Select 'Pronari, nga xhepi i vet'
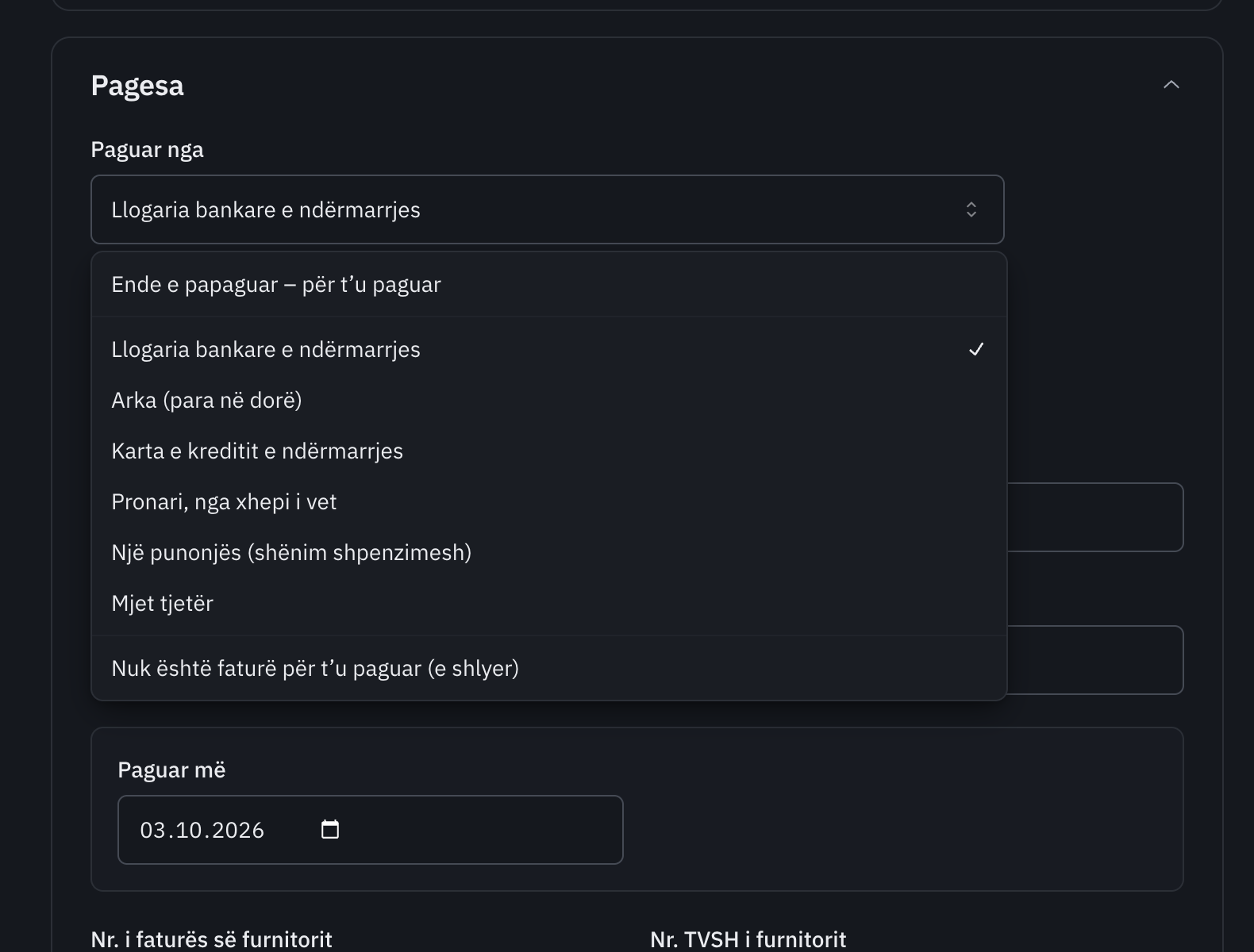The width and height of the screenshot is (1254, 952). pyautogui.click(x=549, y=502)
